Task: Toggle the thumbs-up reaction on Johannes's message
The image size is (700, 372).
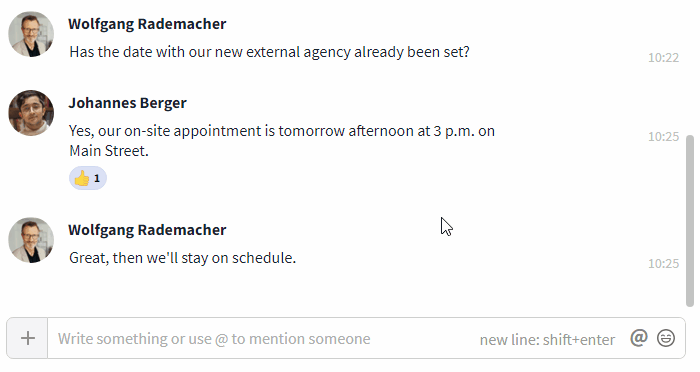Action: [x=88, y=178]
